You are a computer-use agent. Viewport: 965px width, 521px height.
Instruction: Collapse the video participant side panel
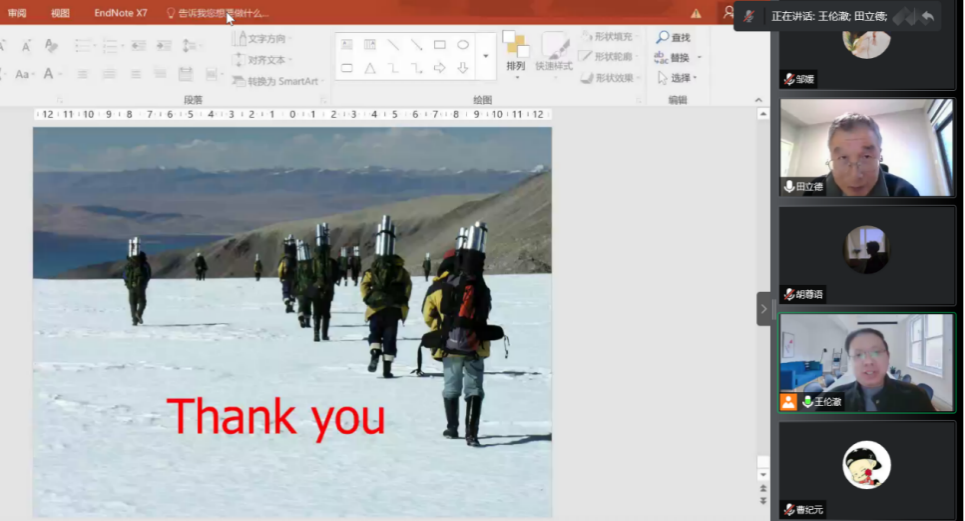click(764, 309)
